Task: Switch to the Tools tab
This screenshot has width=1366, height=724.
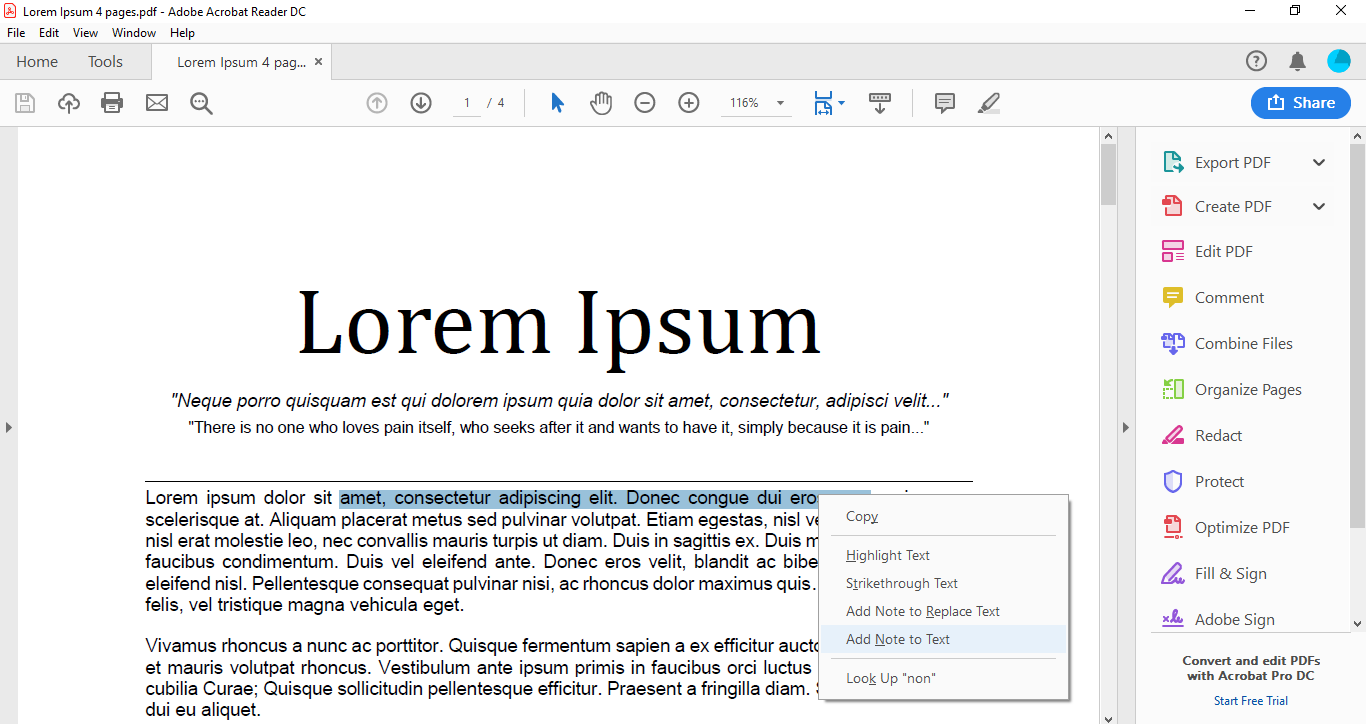Action: (x=105, y=62)
